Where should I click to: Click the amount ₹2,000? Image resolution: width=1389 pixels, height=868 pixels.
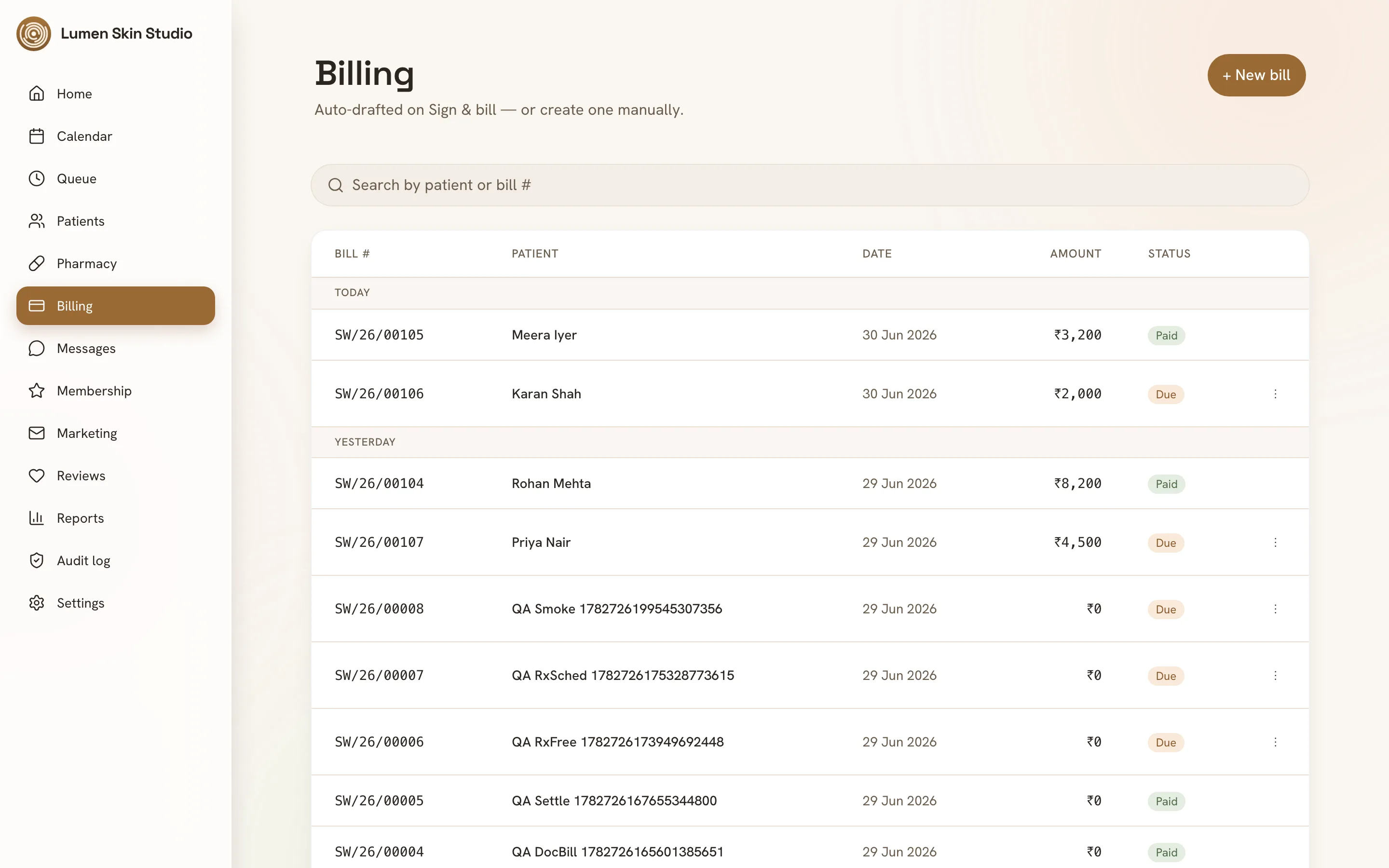[1077, 394]
